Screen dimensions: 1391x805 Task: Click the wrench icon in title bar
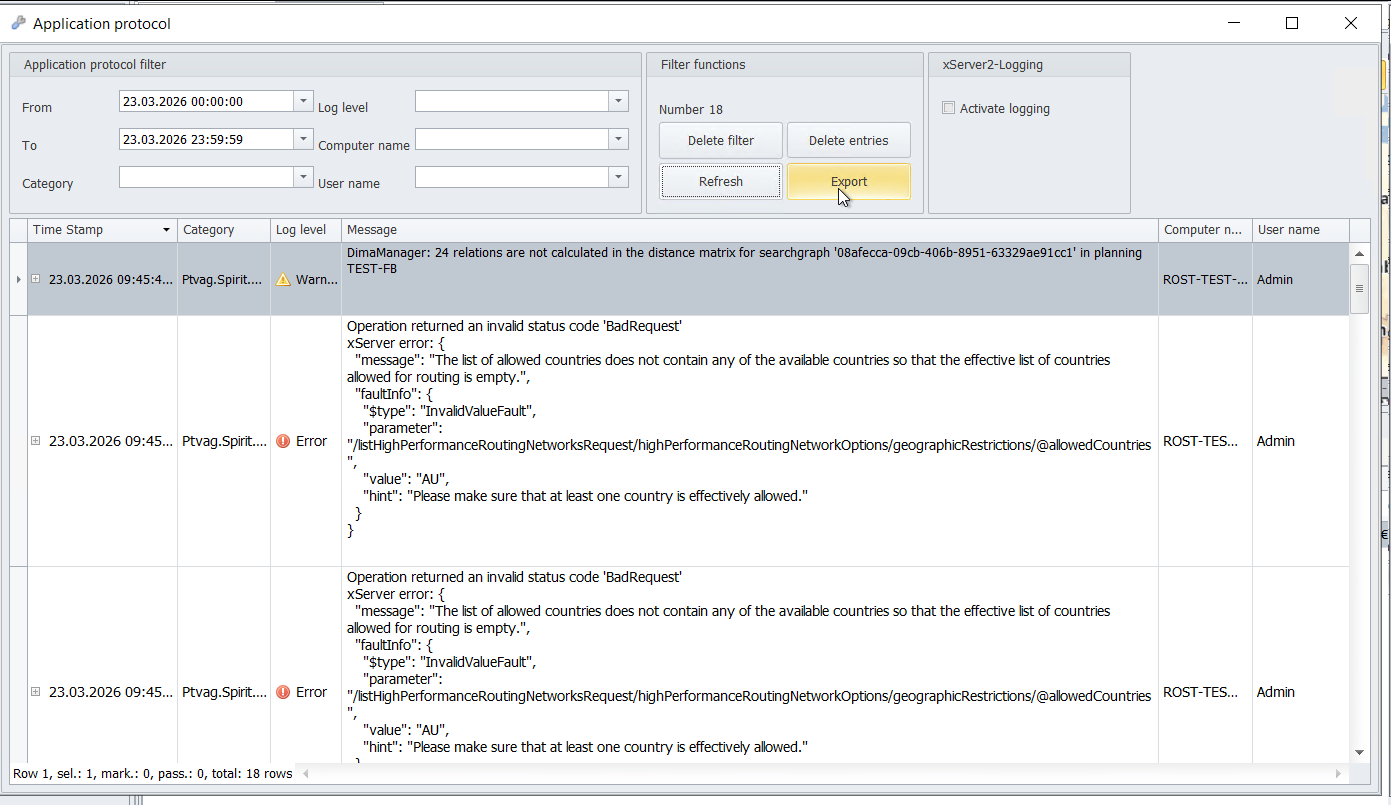click(18, 23)
